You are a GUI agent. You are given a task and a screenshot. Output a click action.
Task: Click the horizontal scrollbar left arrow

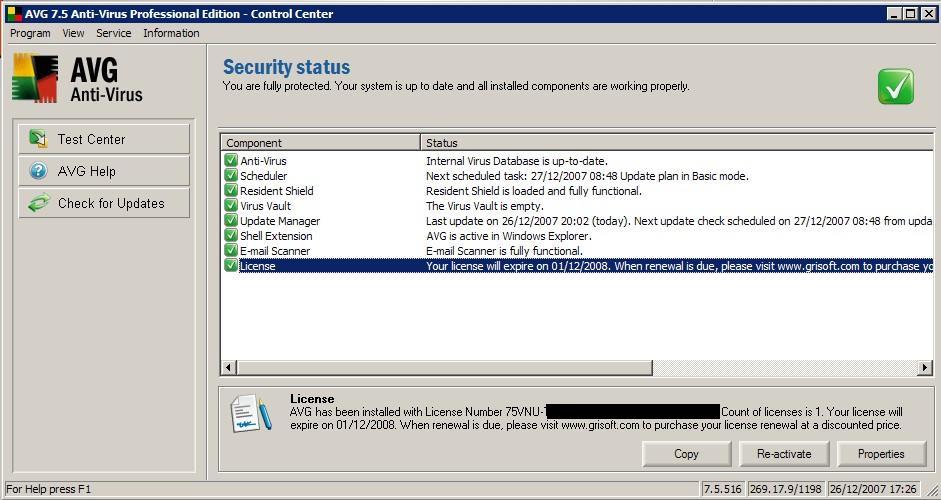[229, 367]
